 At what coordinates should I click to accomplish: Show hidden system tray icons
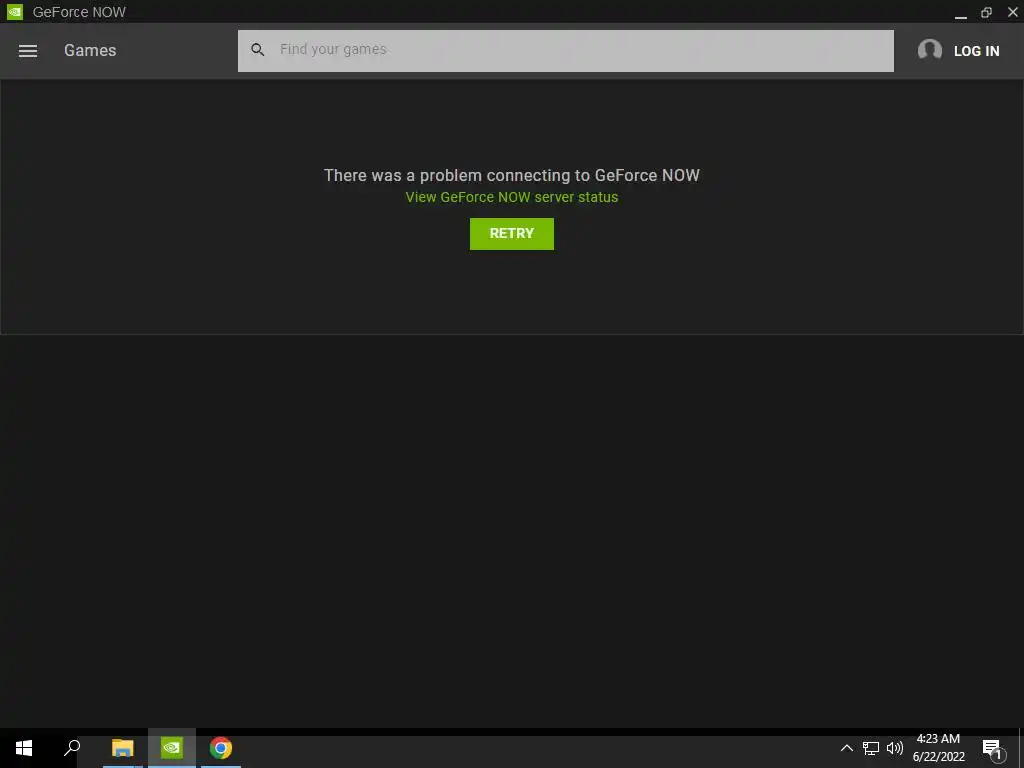[x=846, y=748]
